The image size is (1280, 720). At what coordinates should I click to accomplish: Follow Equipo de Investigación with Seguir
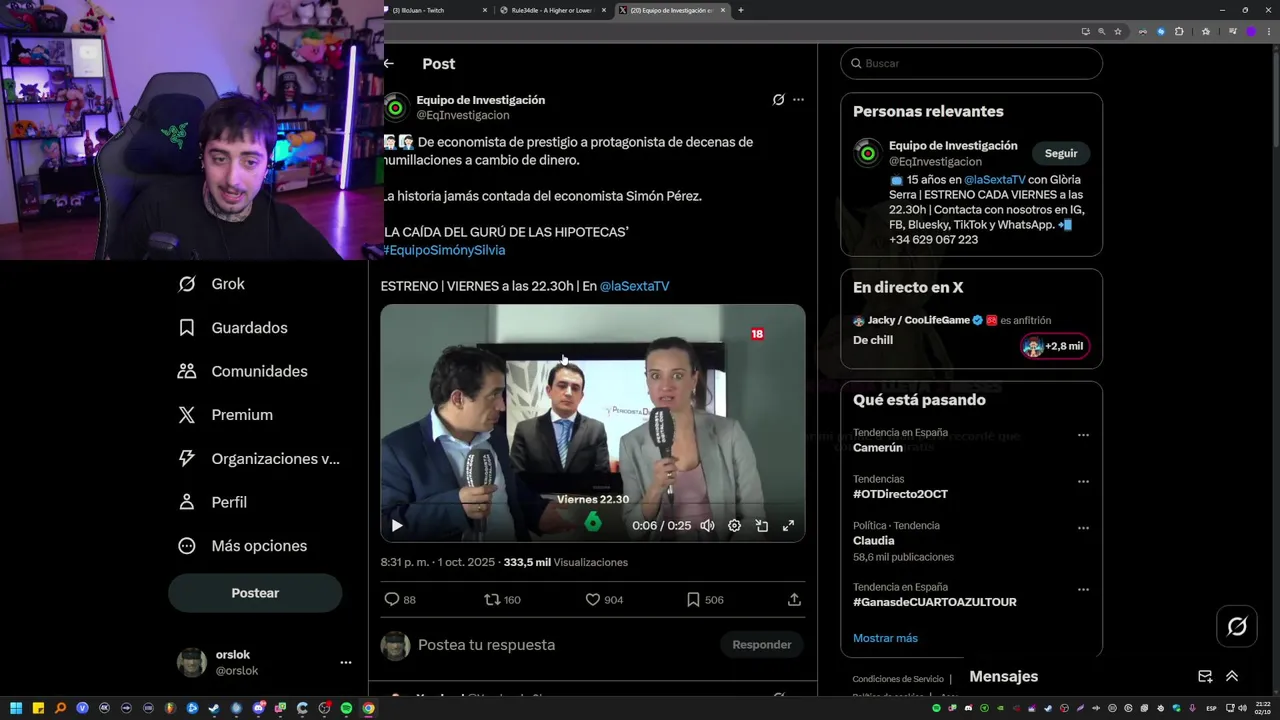1061,154
